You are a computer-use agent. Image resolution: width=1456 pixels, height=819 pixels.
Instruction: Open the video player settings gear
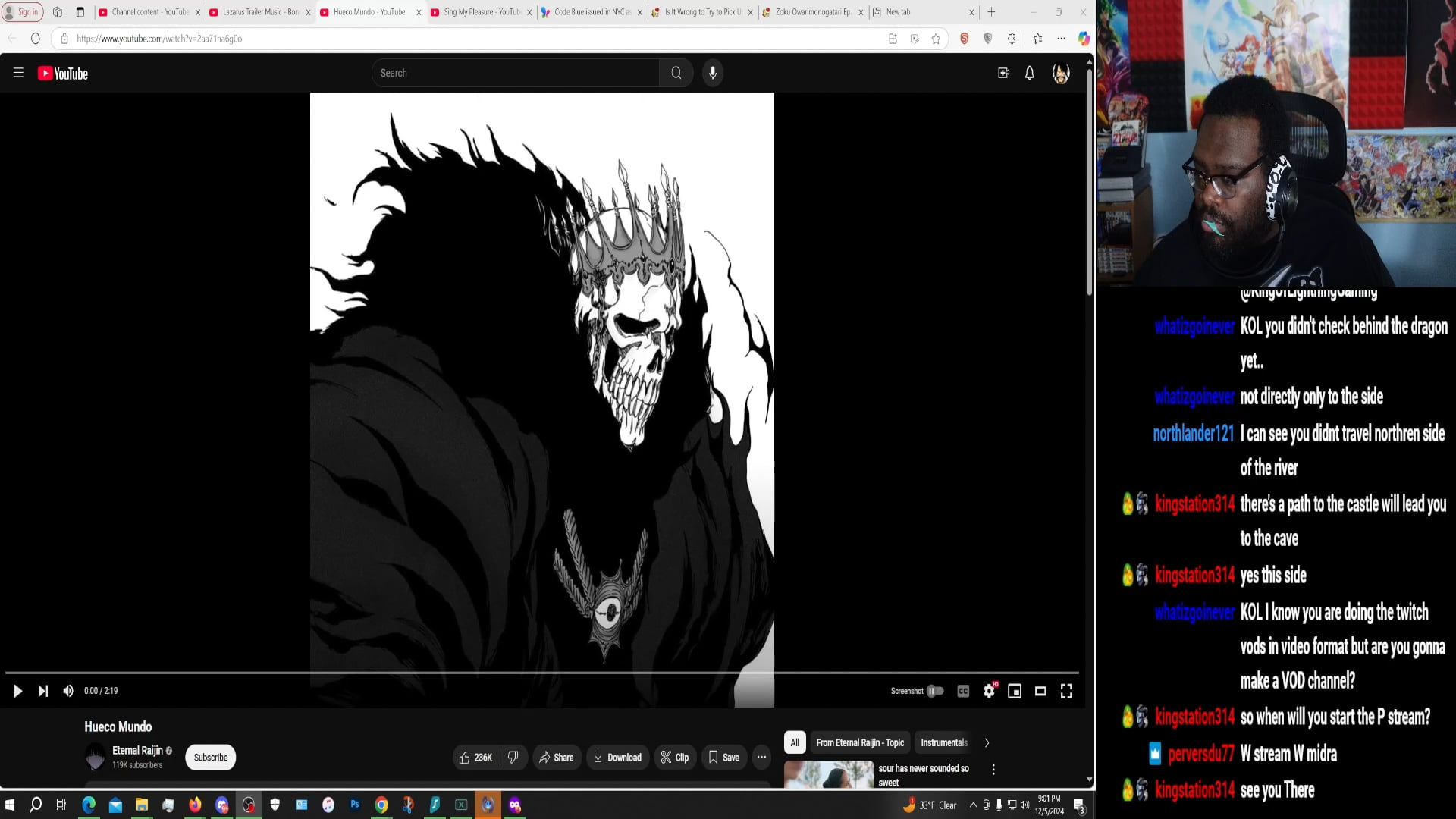989,691
